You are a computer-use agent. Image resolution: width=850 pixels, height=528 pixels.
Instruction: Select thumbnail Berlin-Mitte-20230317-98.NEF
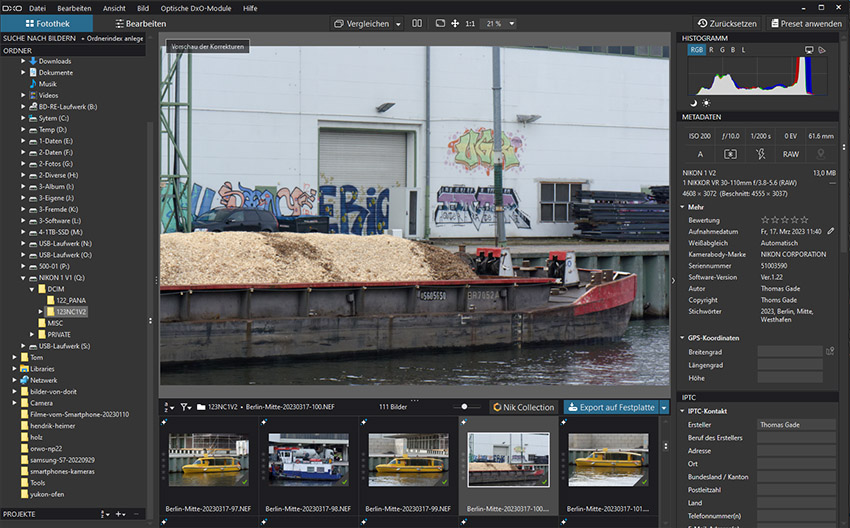coord(309,459)
